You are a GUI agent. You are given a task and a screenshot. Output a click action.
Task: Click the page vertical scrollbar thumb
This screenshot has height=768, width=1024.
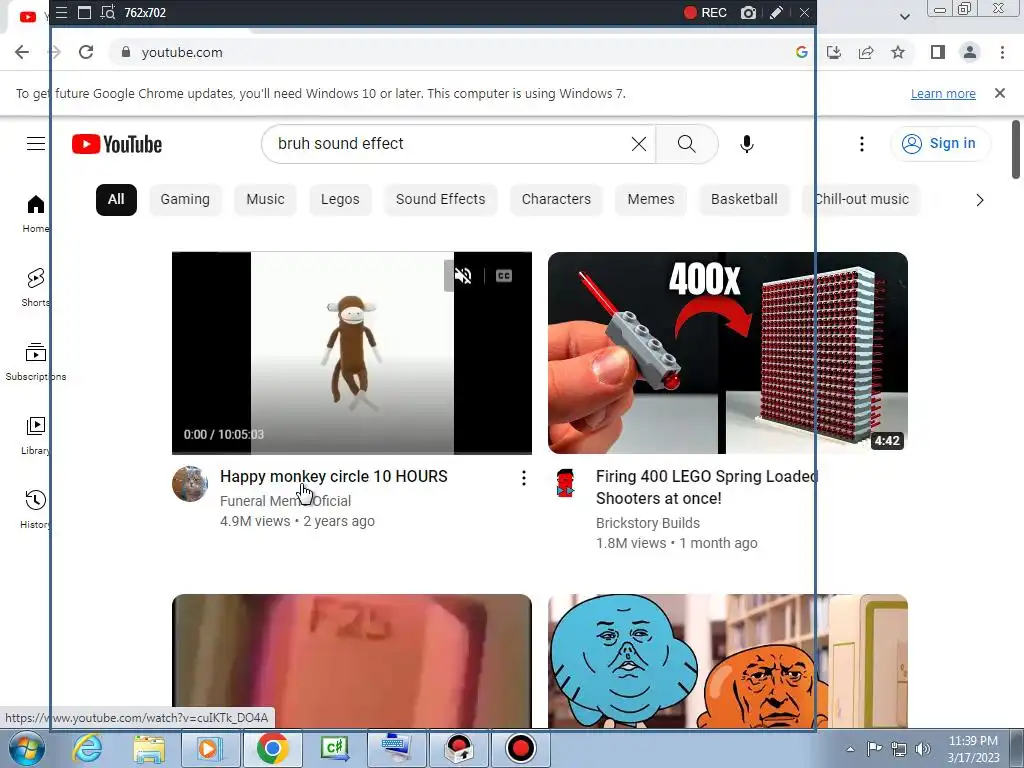coord(1016,149)
